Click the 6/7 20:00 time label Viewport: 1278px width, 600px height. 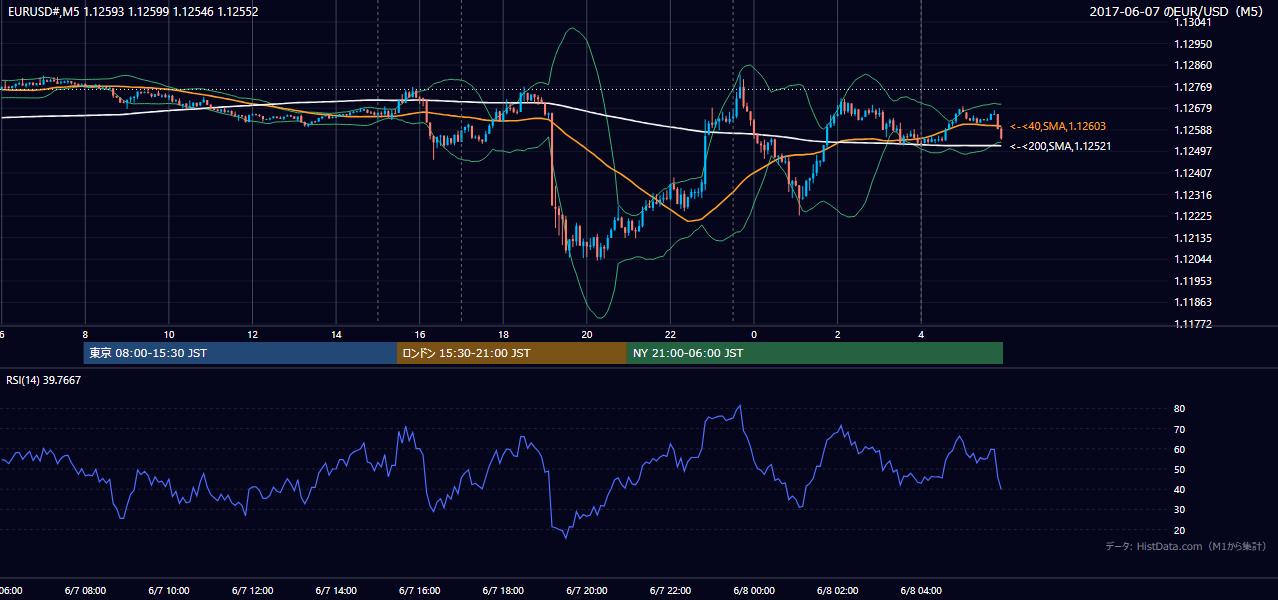click(x=587, y=591)
